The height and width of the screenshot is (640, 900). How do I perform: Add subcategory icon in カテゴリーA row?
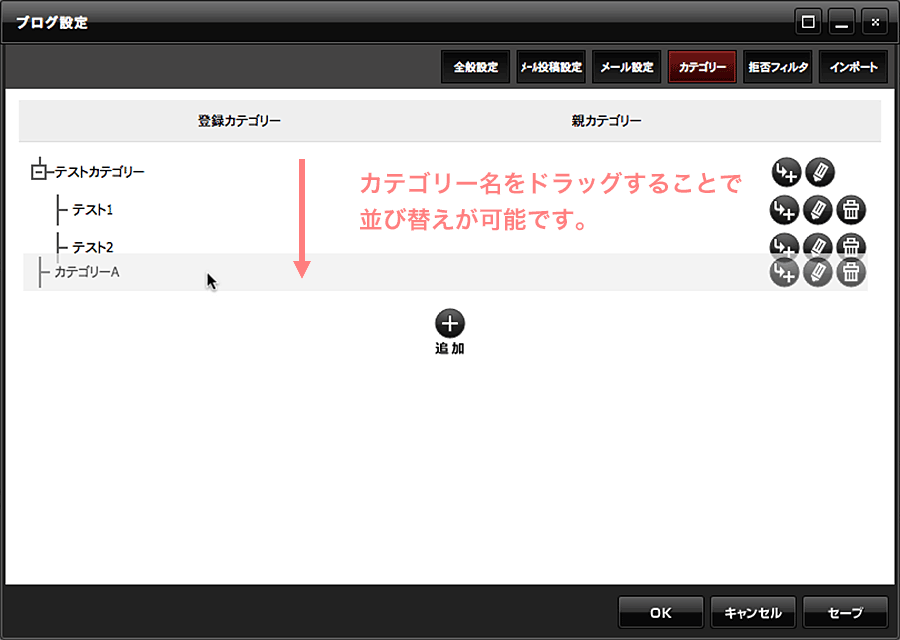point(784,272)
